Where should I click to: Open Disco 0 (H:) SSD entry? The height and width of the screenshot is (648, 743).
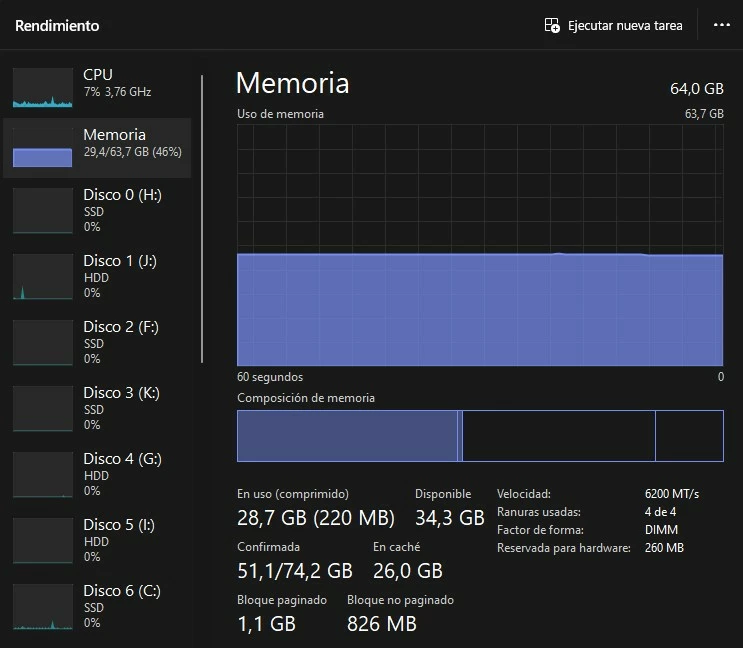point(97,210)
